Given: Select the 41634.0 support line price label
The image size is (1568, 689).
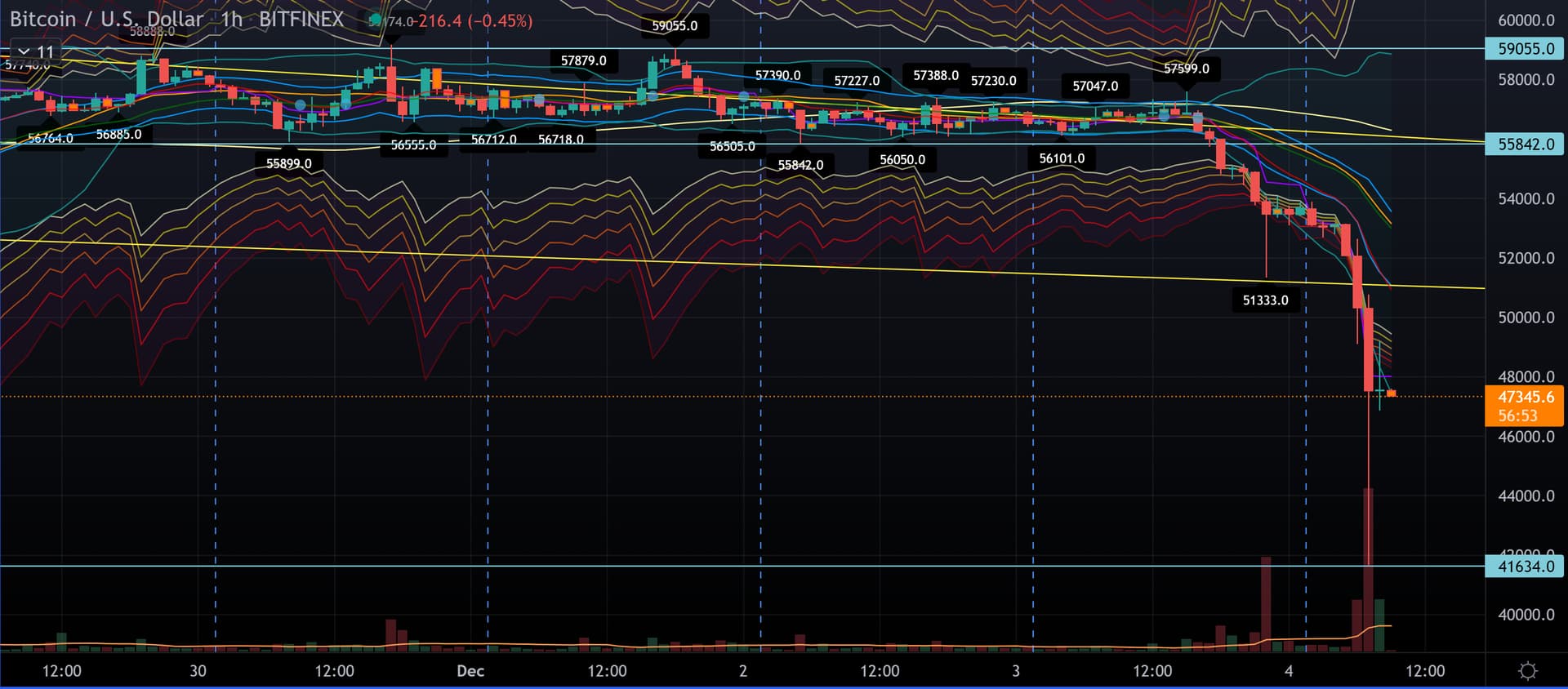Looking at the screenshot, I should 1525,567.
